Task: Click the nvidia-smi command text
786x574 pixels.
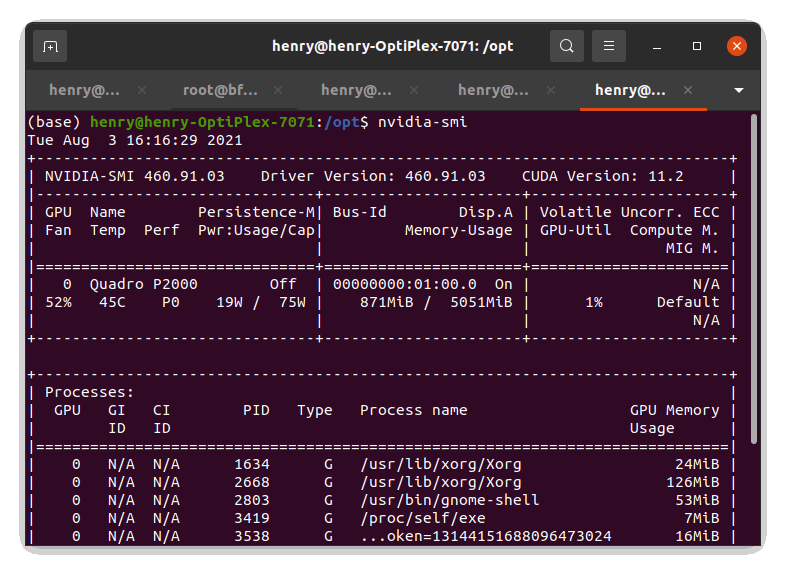Action: [423, 122]
